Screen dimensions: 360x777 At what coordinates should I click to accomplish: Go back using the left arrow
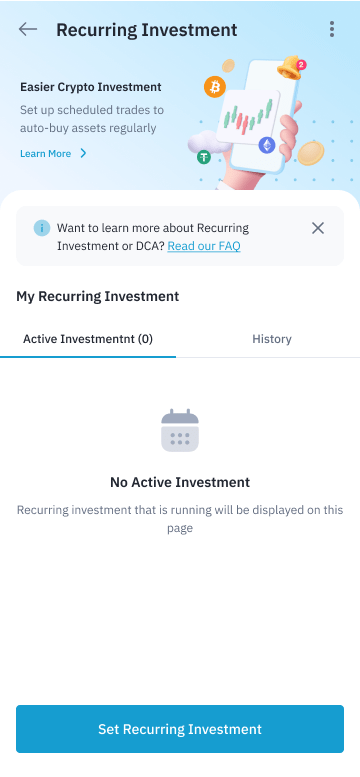28,29
